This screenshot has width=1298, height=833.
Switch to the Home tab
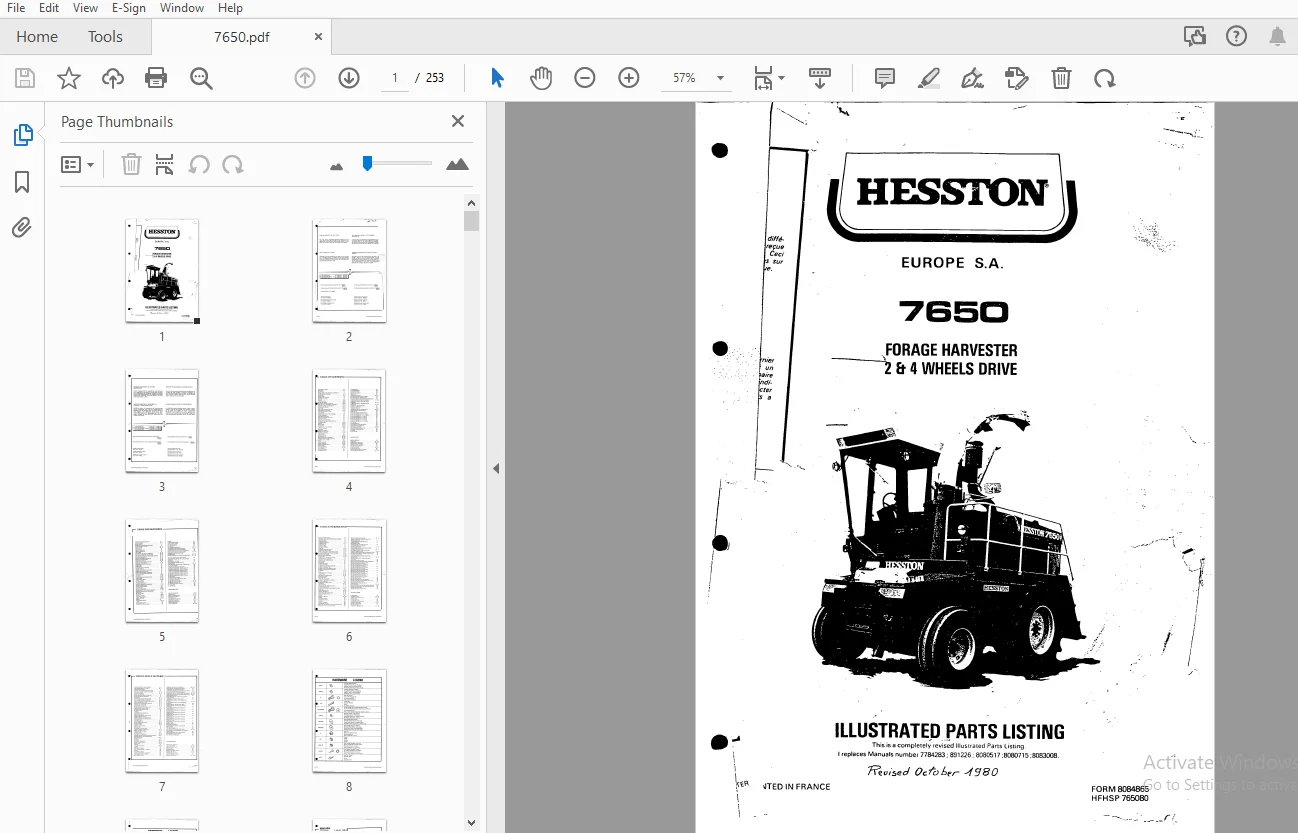click(x=37, y=37)
